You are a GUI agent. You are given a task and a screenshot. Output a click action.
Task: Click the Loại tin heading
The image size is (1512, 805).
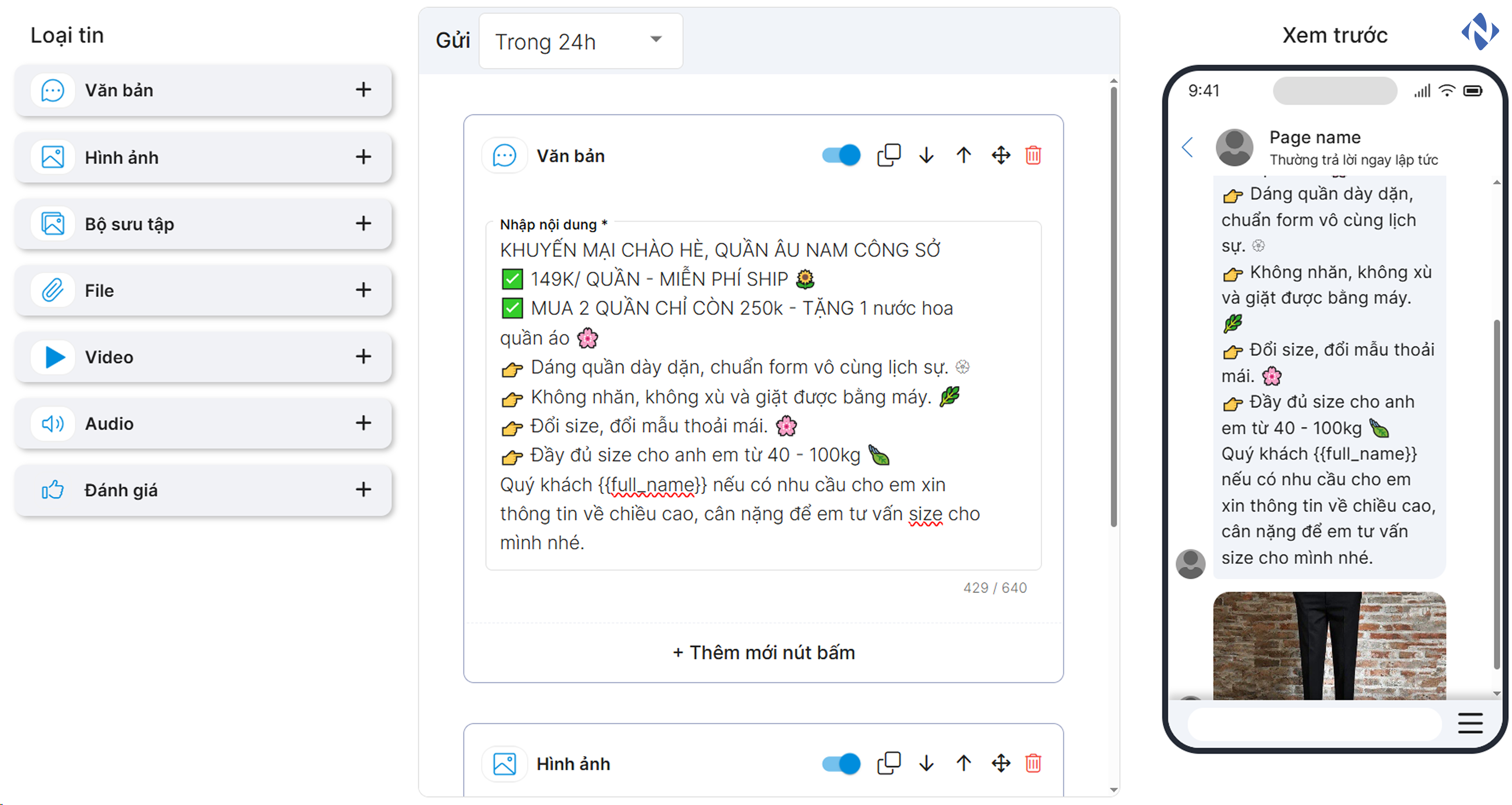[67, 35]
